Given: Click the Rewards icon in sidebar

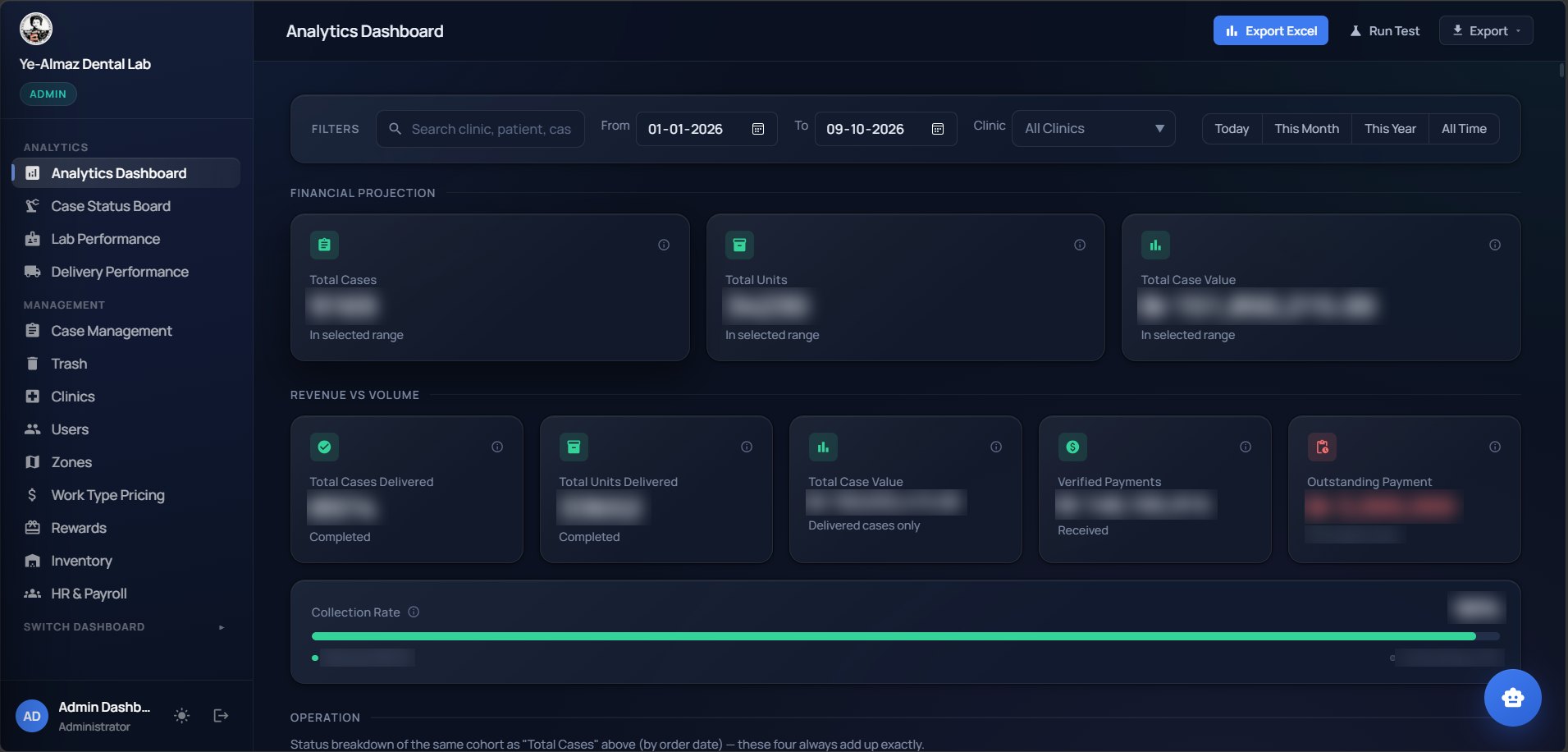Looking at the screenshot, I should pos(32,528).
